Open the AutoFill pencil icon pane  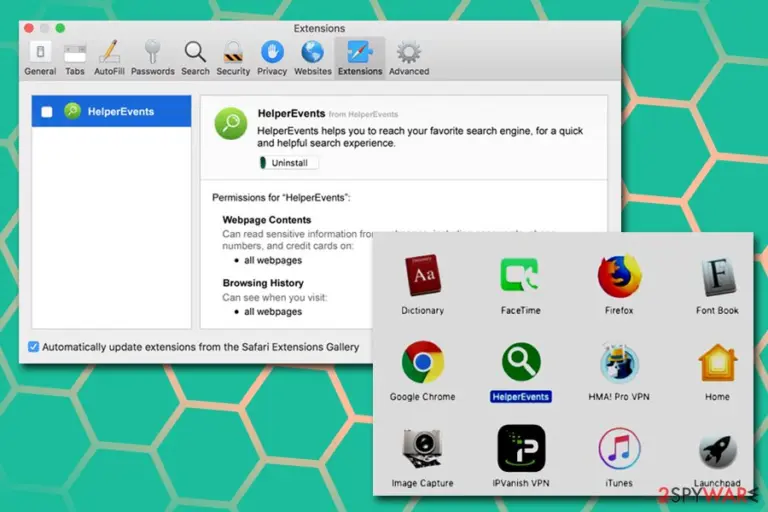coord(109,59)
